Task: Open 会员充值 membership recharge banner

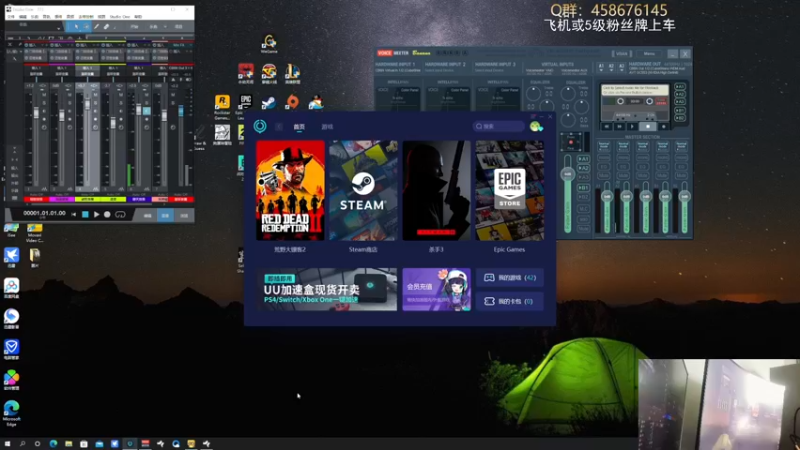Action: click(436, 289)
